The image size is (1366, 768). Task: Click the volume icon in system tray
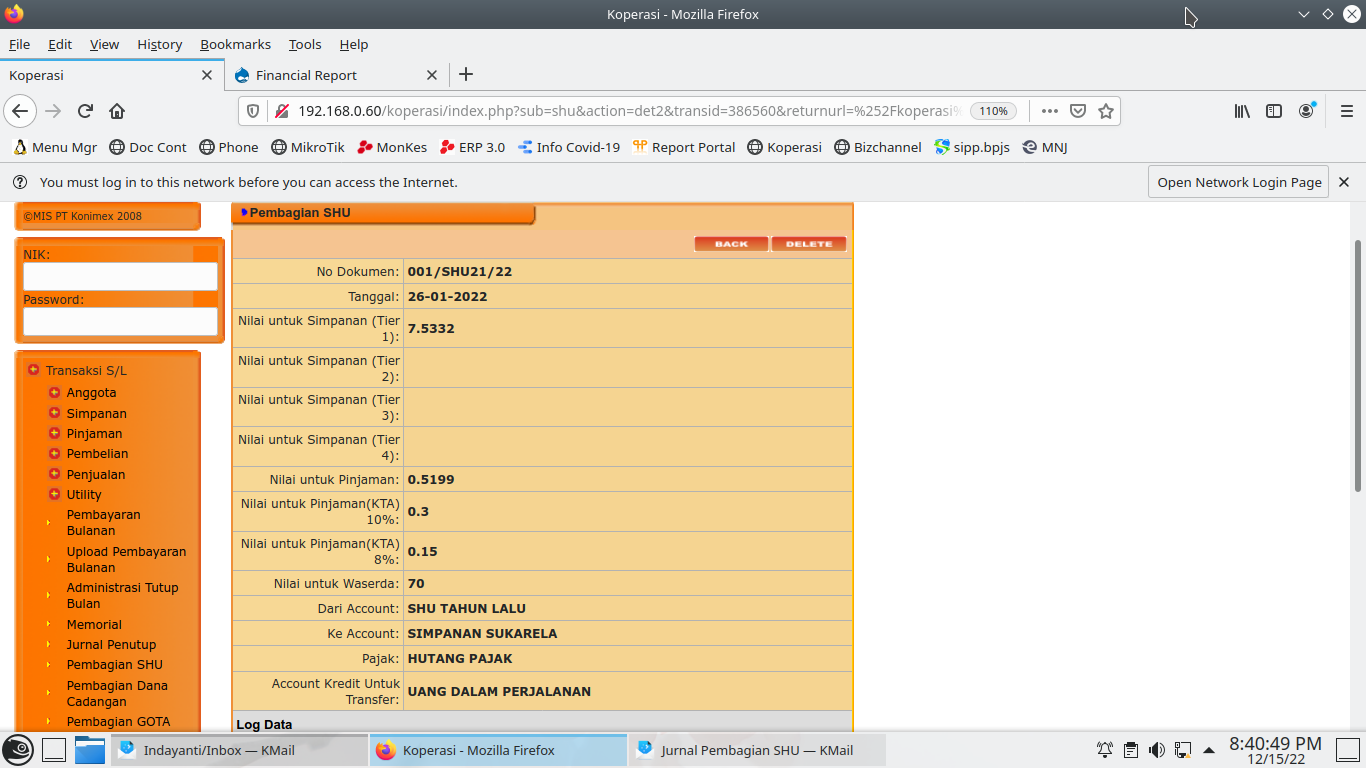pos(1157,750)
